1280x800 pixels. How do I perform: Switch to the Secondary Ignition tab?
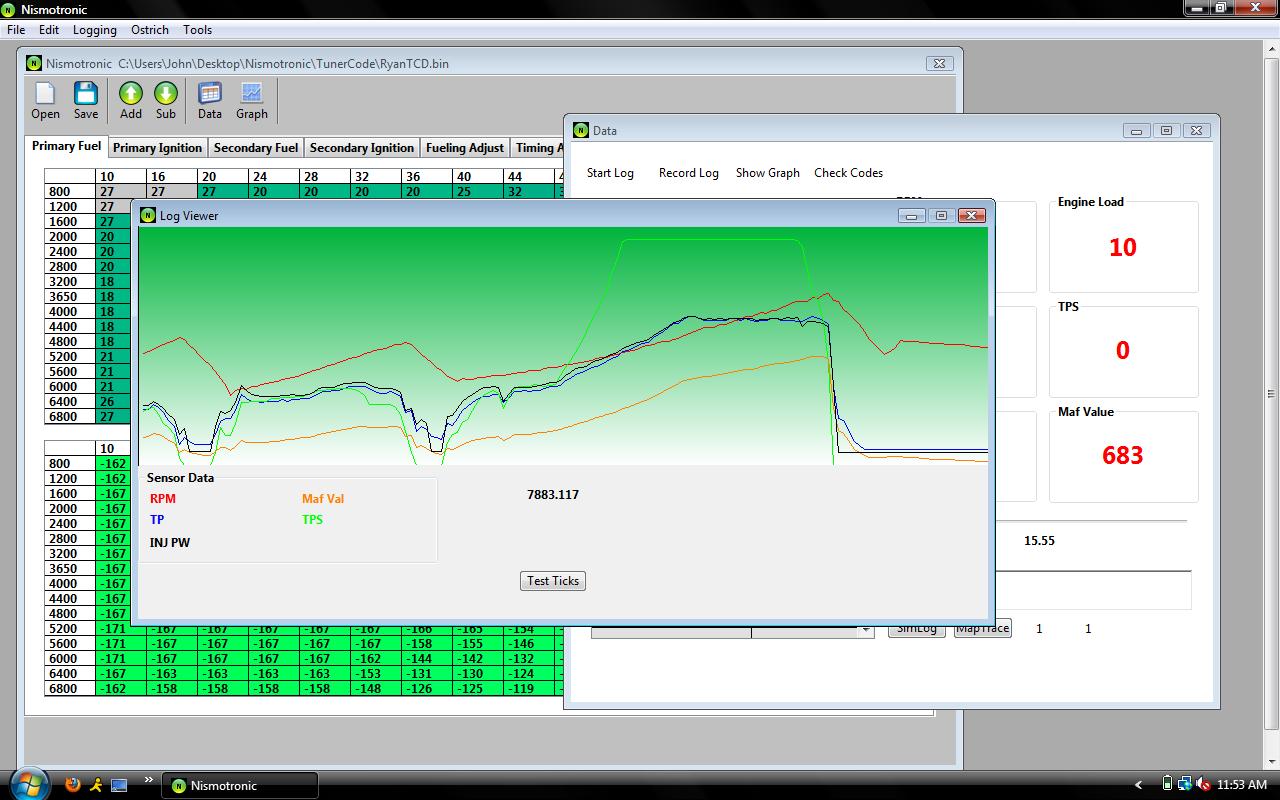pos(362,147)
